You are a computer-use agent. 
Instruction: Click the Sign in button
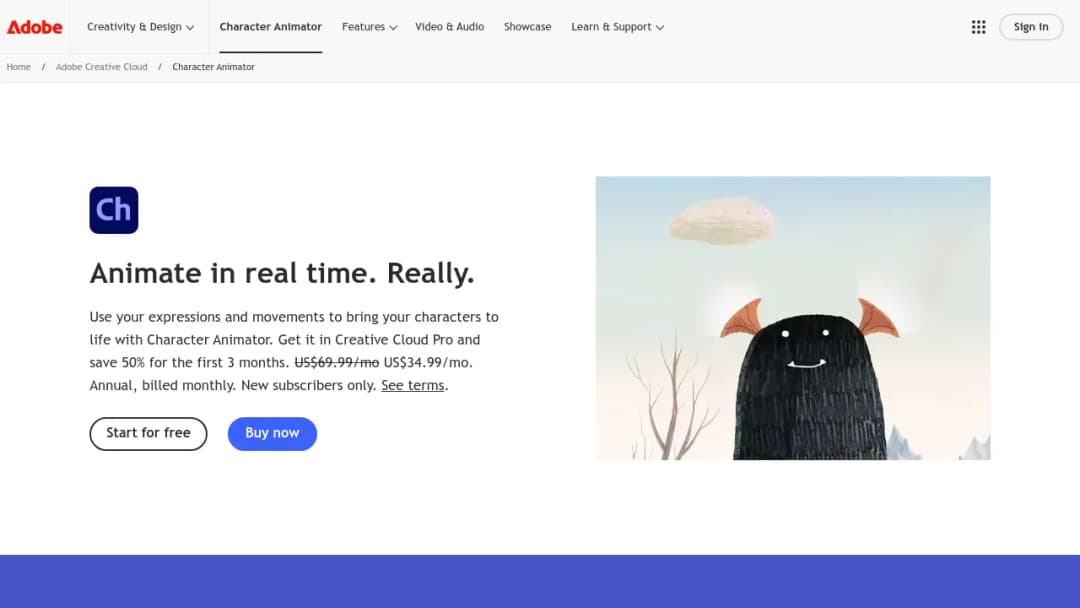click(x=1031, y=27)
